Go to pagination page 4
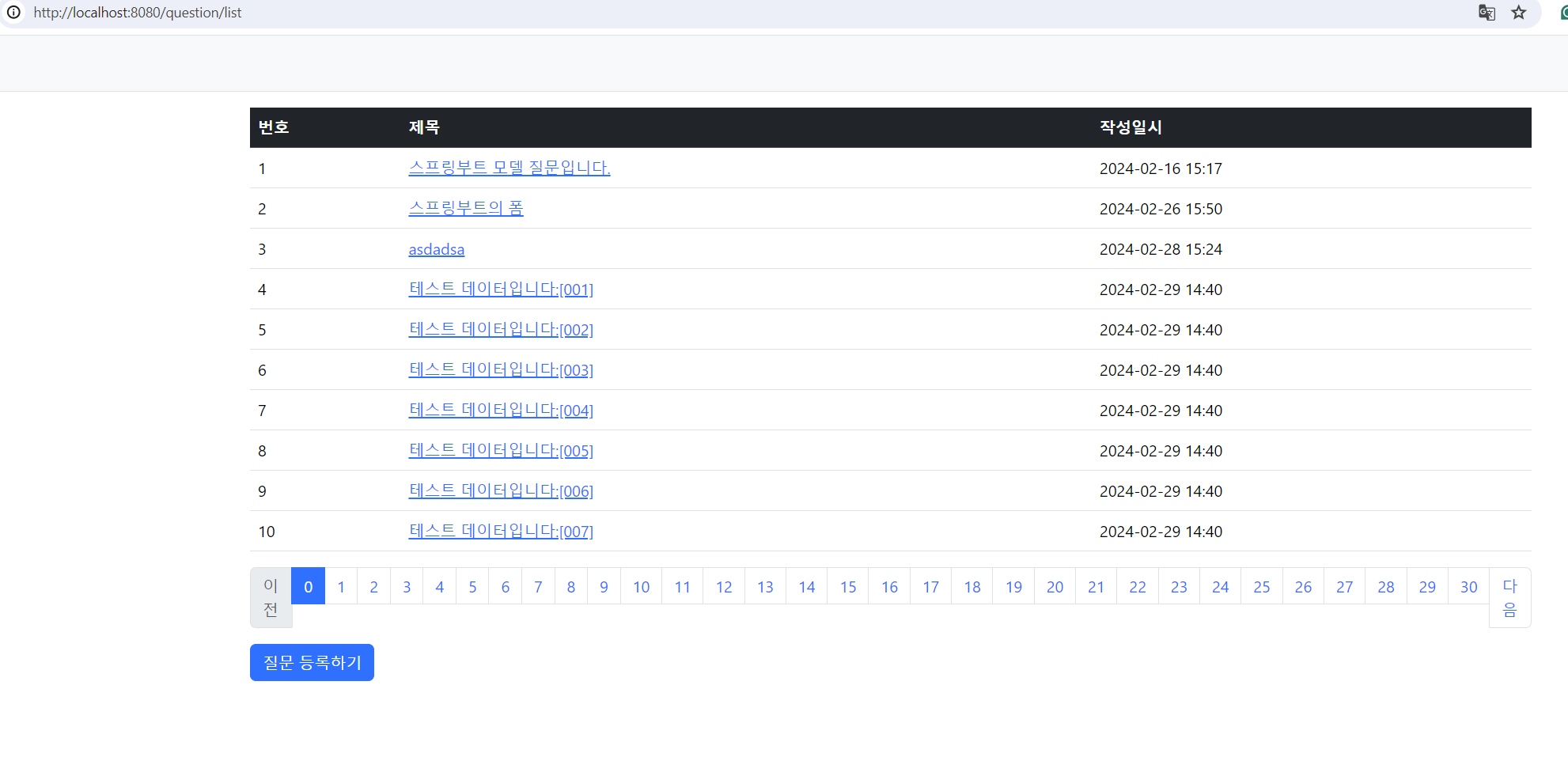This screenshot has width=1568, height=776. [x=440, y=586]
